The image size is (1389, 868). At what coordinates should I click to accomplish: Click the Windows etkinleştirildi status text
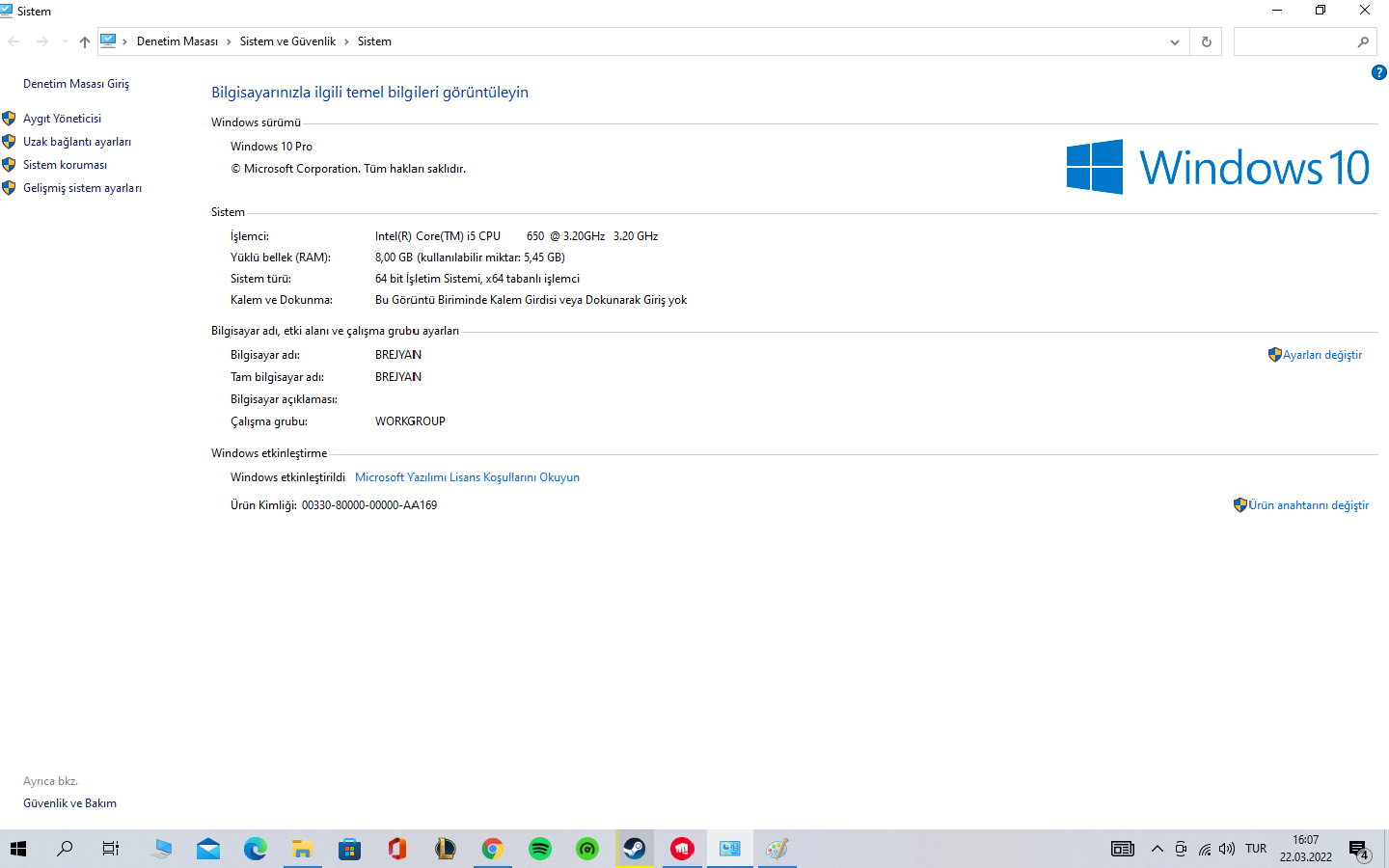287,477
